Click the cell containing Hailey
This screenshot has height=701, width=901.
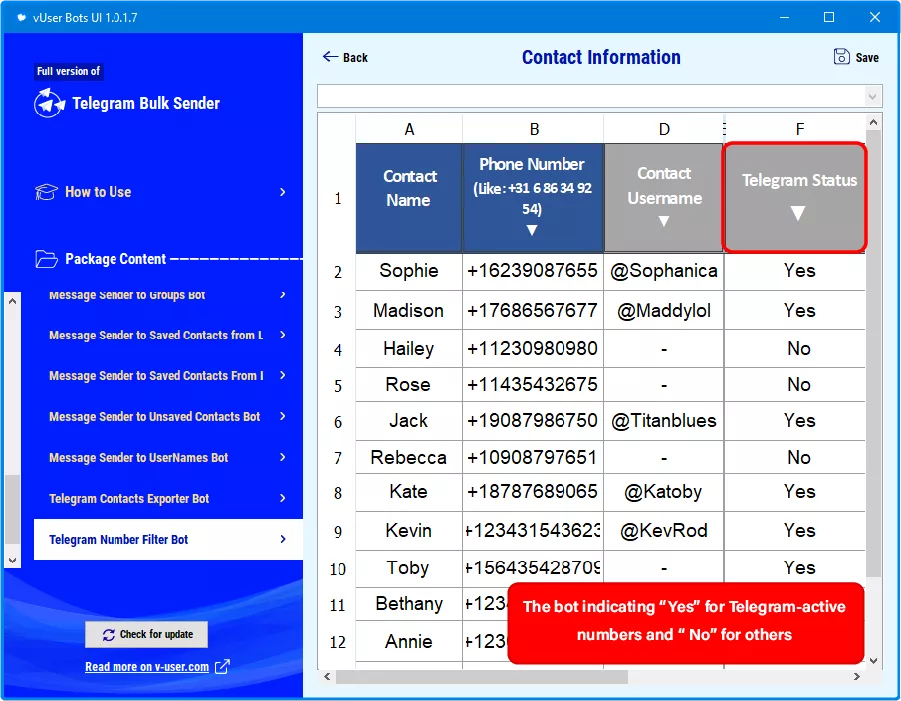click(409, 349)
